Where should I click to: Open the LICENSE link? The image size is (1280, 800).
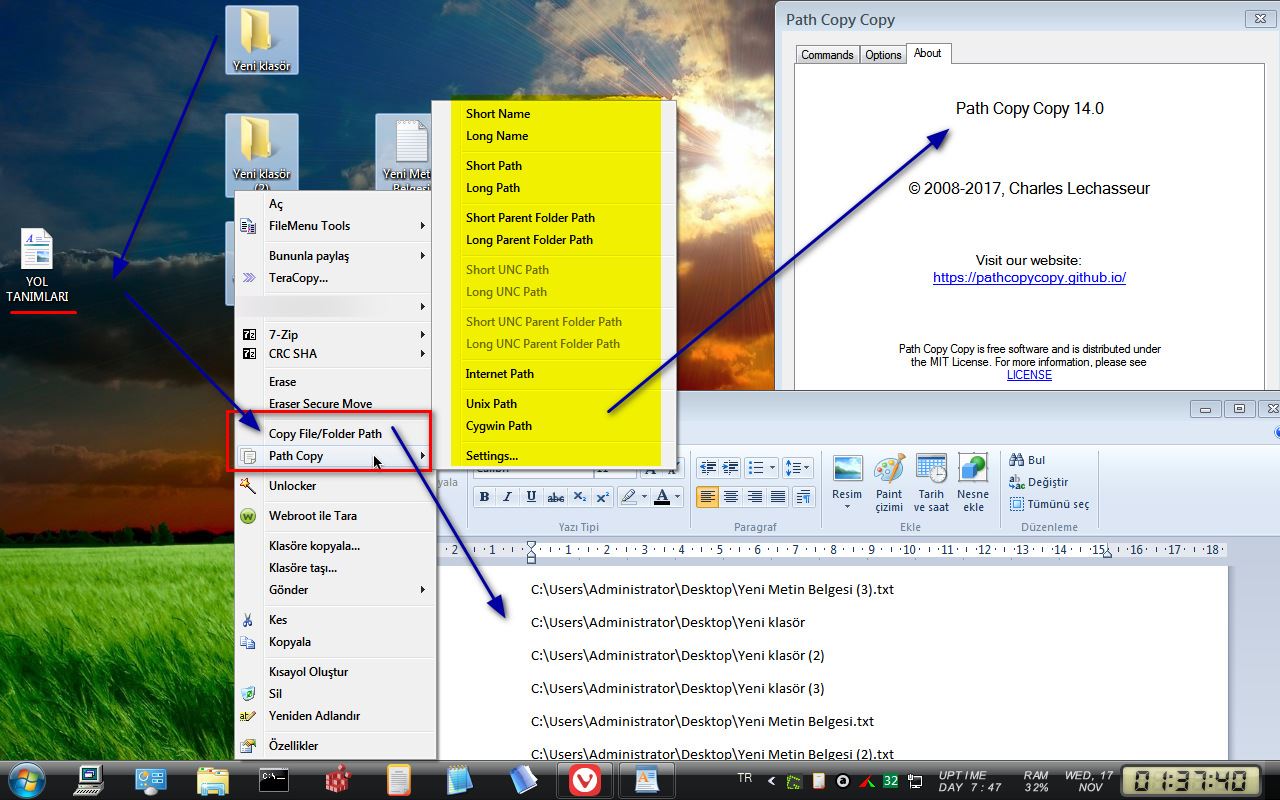[1029, 375]
